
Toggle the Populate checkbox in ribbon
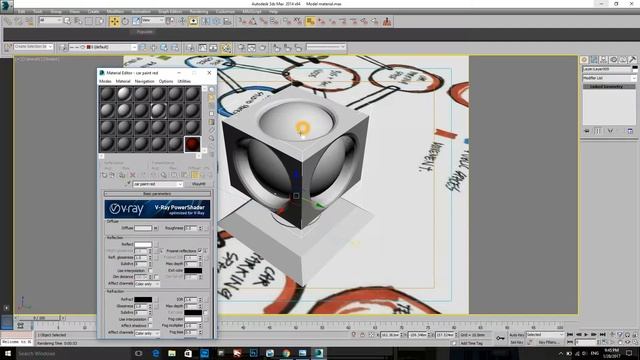coord(144,32)
